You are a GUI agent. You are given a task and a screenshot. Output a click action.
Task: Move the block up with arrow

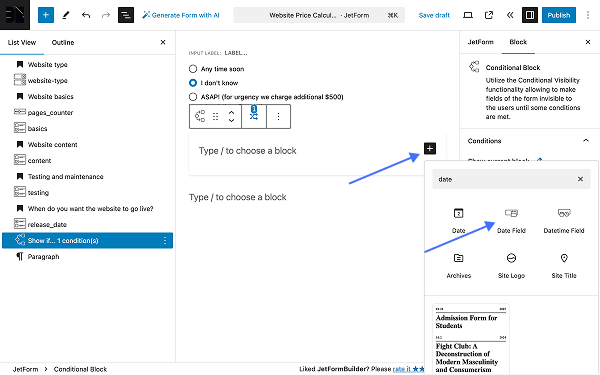(231, 112)
